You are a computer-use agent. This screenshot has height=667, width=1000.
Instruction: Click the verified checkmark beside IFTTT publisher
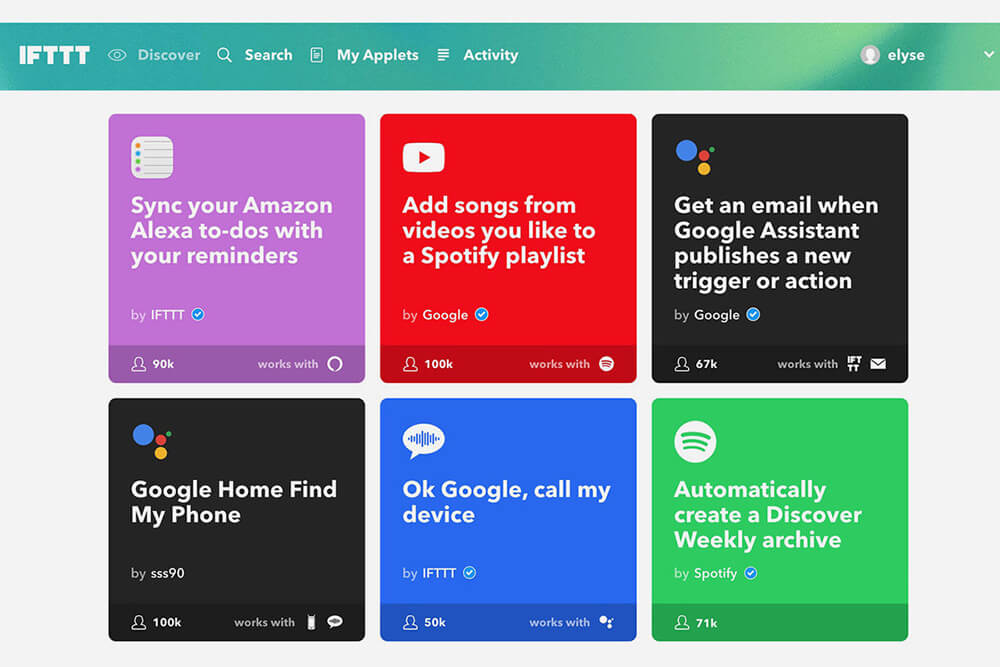[200, 314]
